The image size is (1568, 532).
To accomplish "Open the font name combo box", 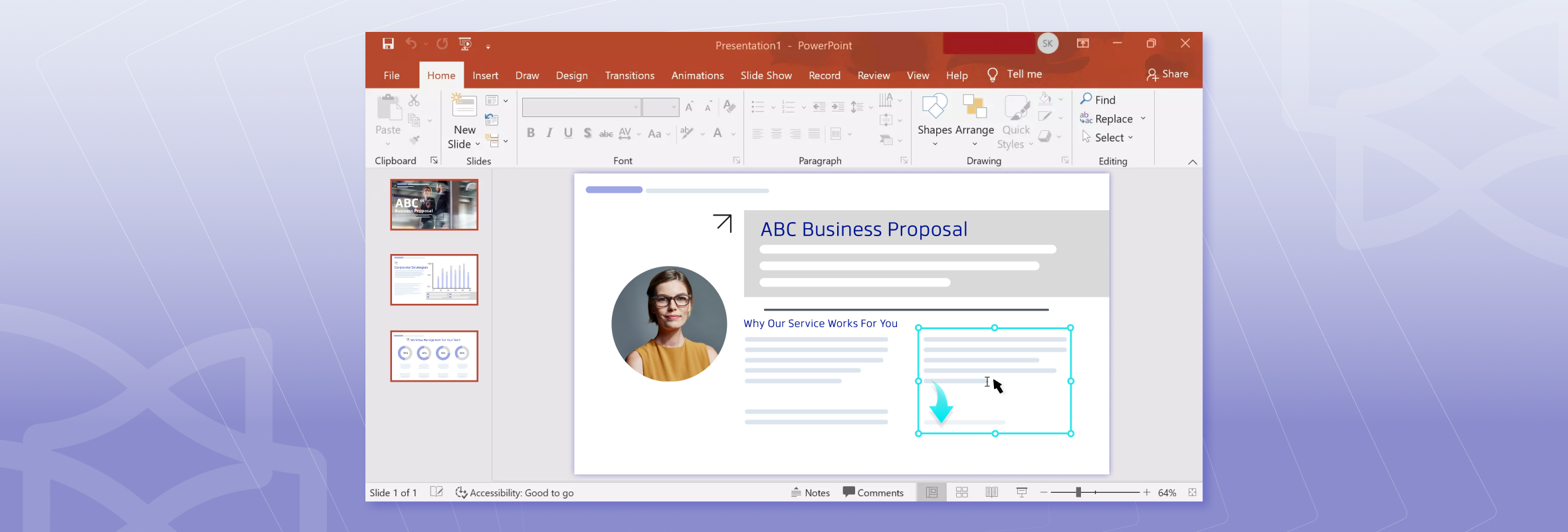I will pos(581,107).
